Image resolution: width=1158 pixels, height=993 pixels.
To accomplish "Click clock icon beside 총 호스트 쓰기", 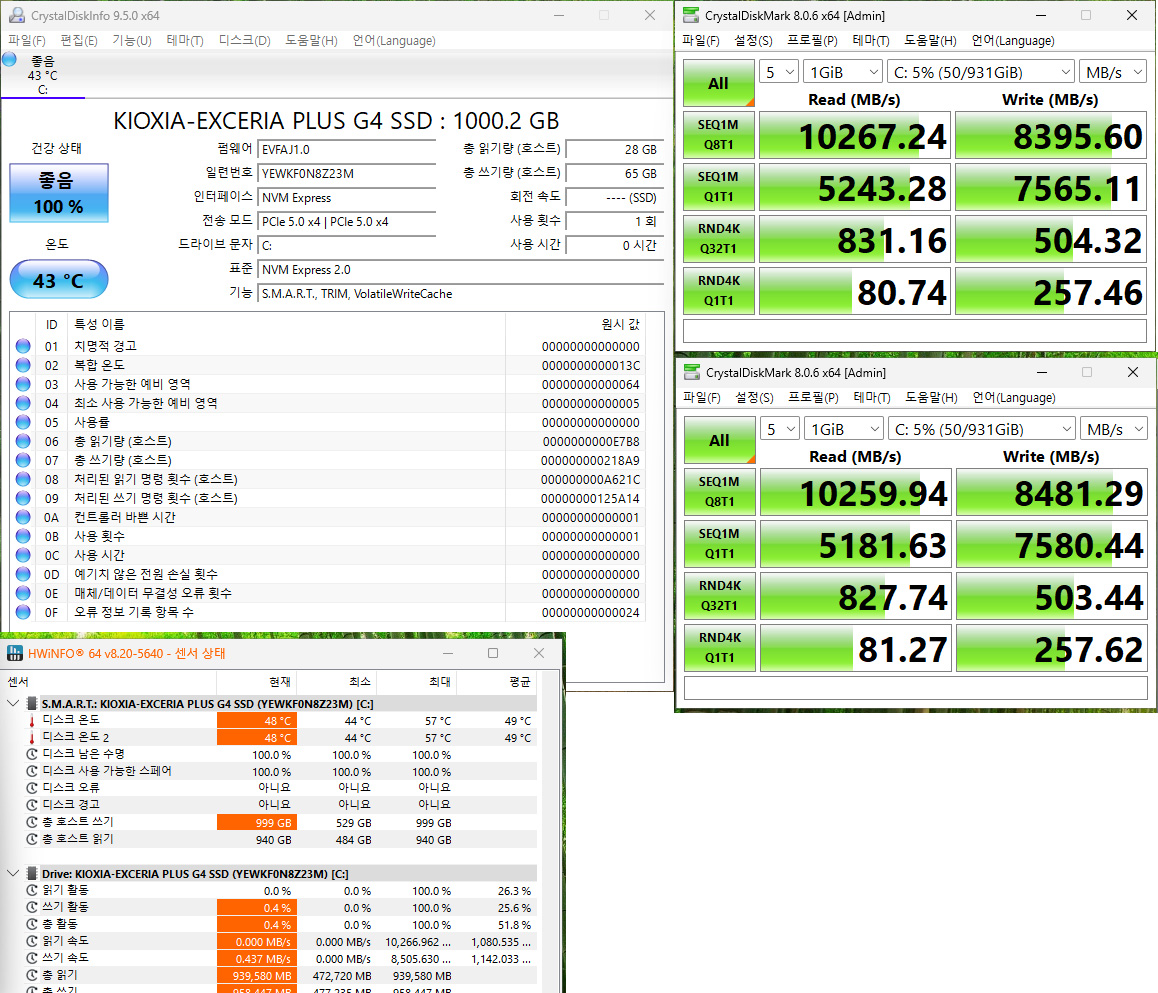I will tap(32, 822).
